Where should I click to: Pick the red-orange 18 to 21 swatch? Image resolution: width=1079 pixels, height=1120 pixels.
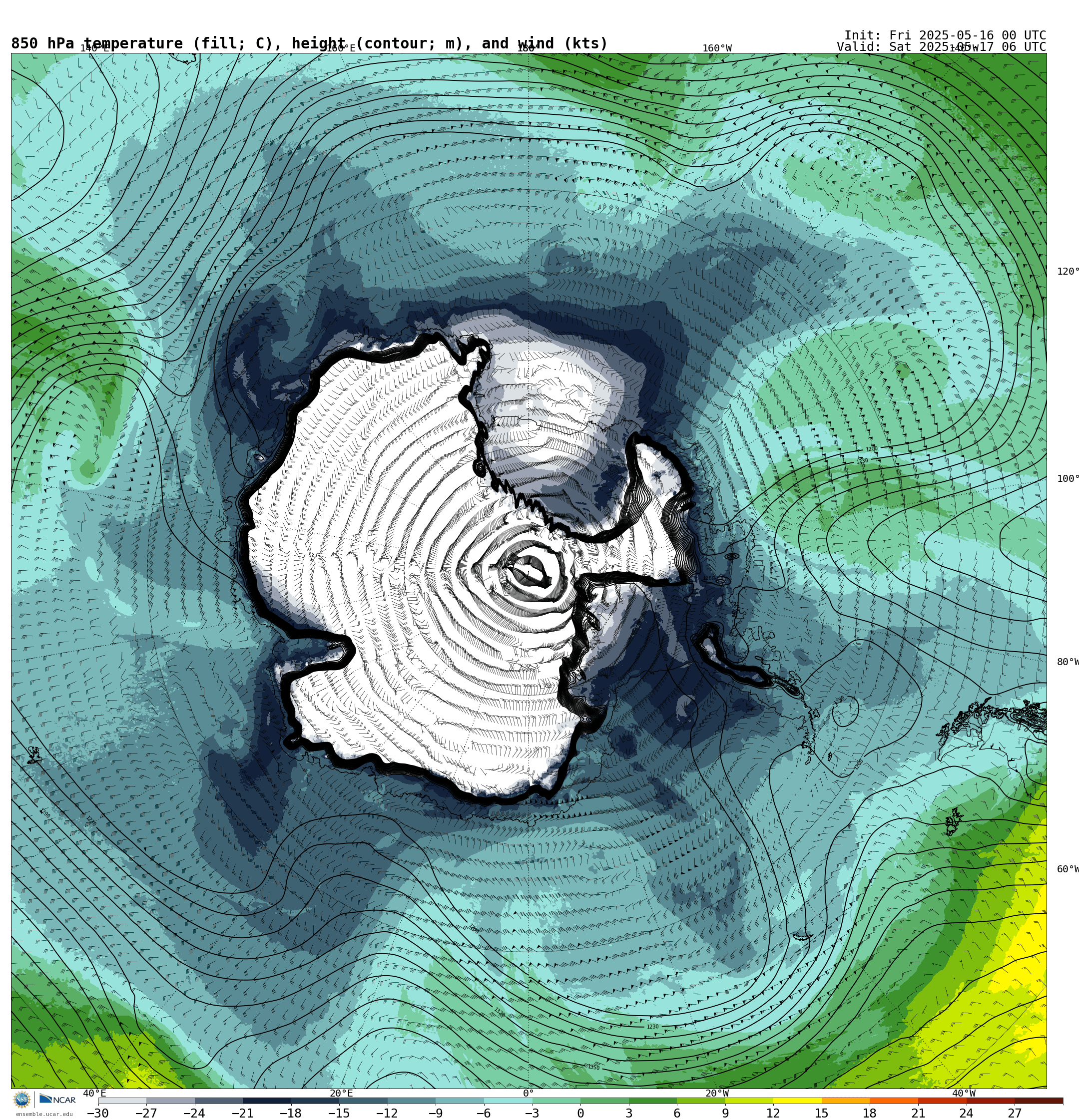pos(894,1101)
